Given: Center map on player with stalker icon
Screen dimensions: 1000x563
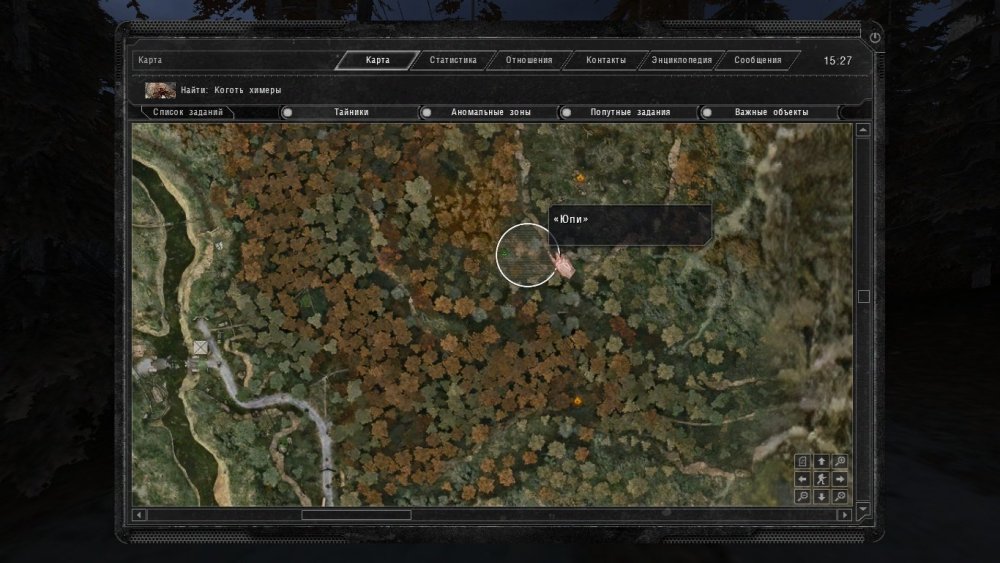Looking at the screenshot, I should coord(821,479).
